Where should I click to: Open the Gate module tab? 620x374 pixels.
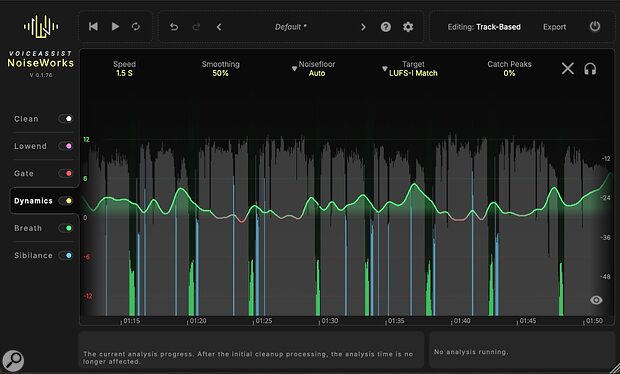point(24,173)
